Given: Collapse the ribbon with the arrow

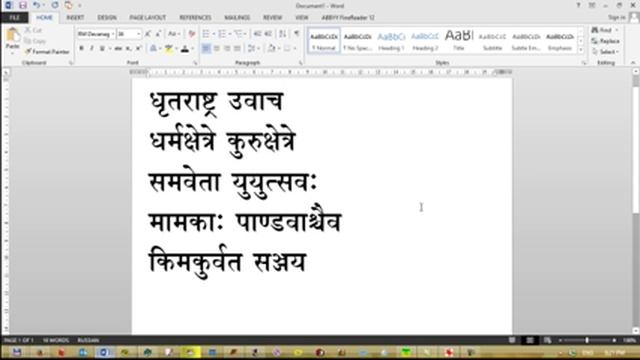Looking at the screenshot, I should point(633,63).
